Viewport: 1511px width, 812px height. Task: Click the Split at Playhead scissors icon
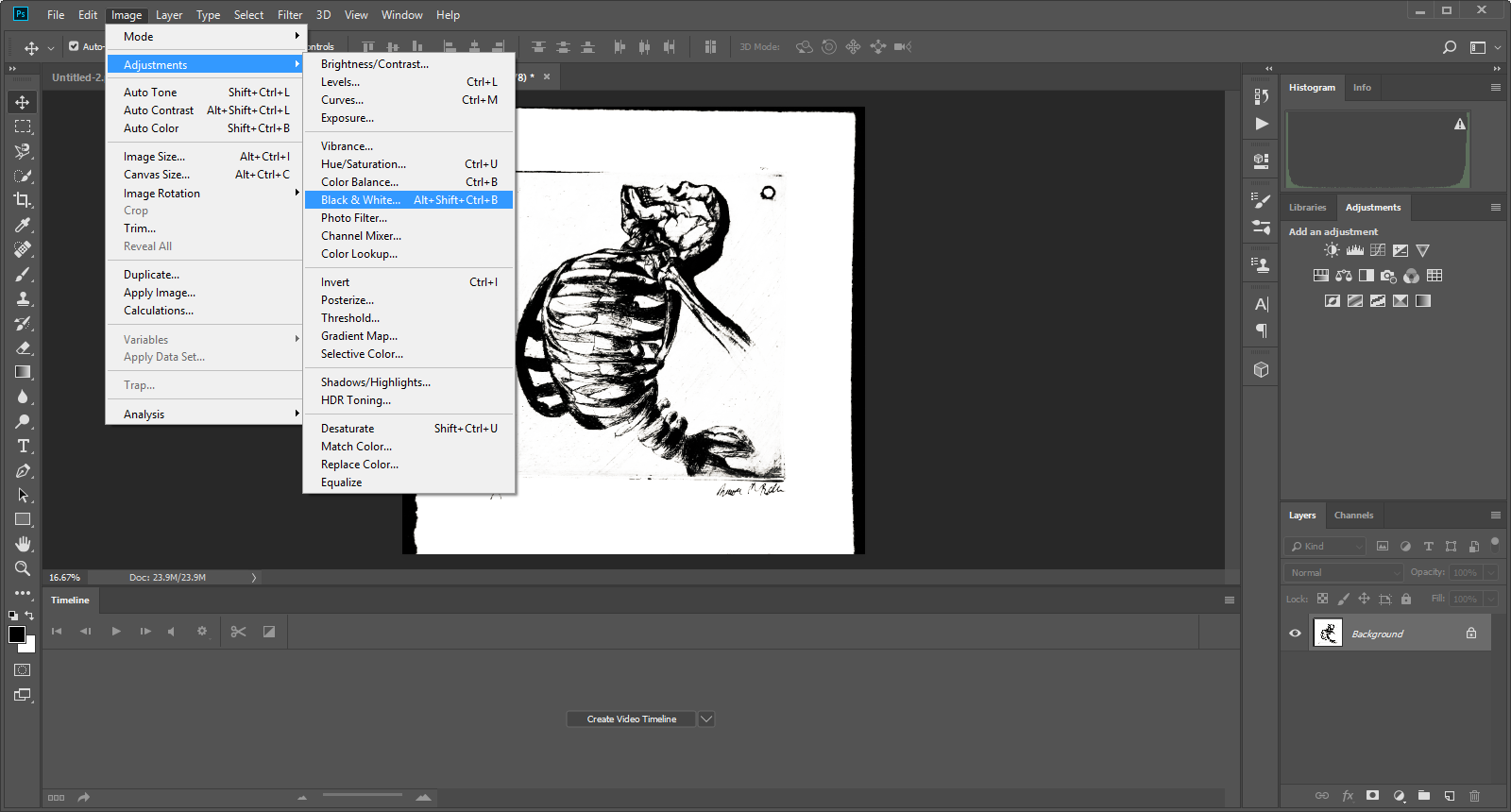tap(238, 632)
